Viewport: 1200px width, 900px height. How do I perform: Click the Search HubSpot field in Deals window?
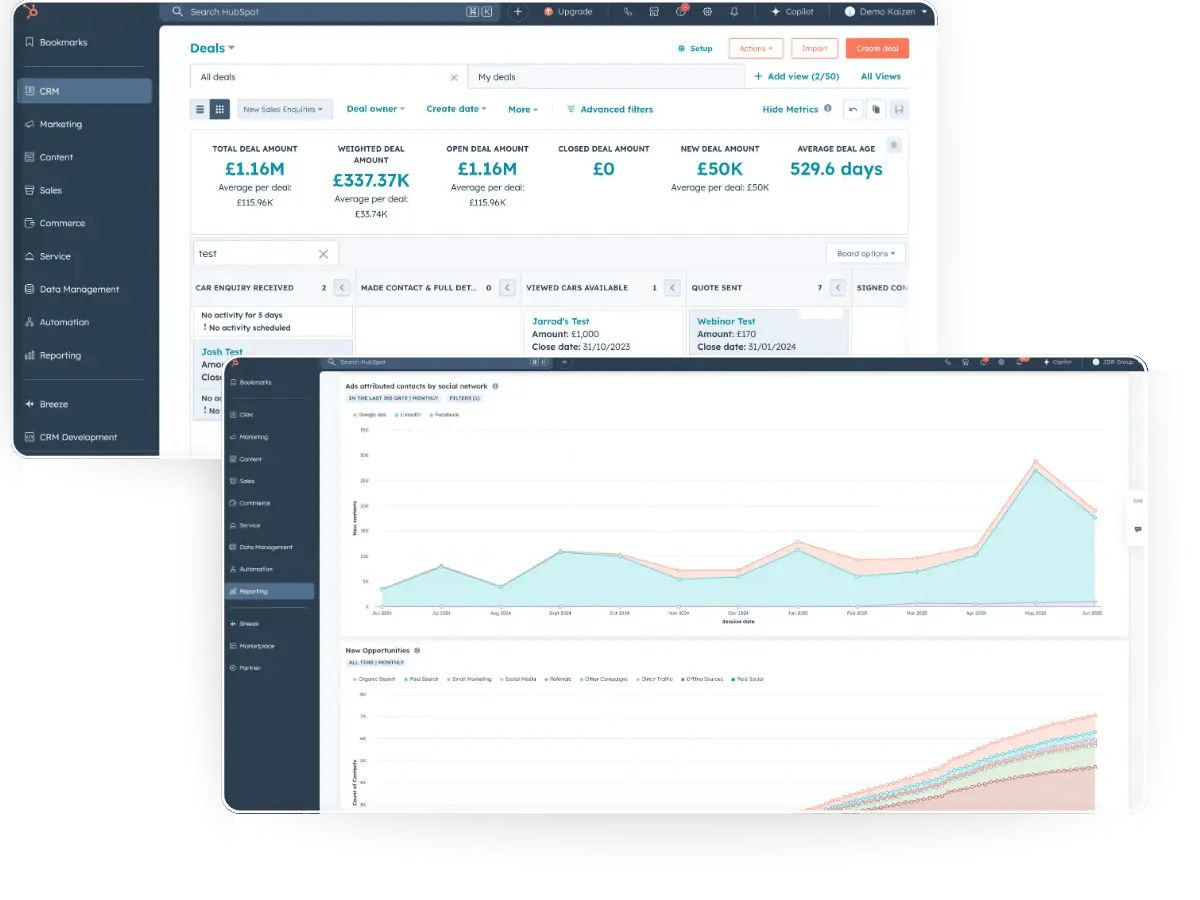[x=330, y=12]
